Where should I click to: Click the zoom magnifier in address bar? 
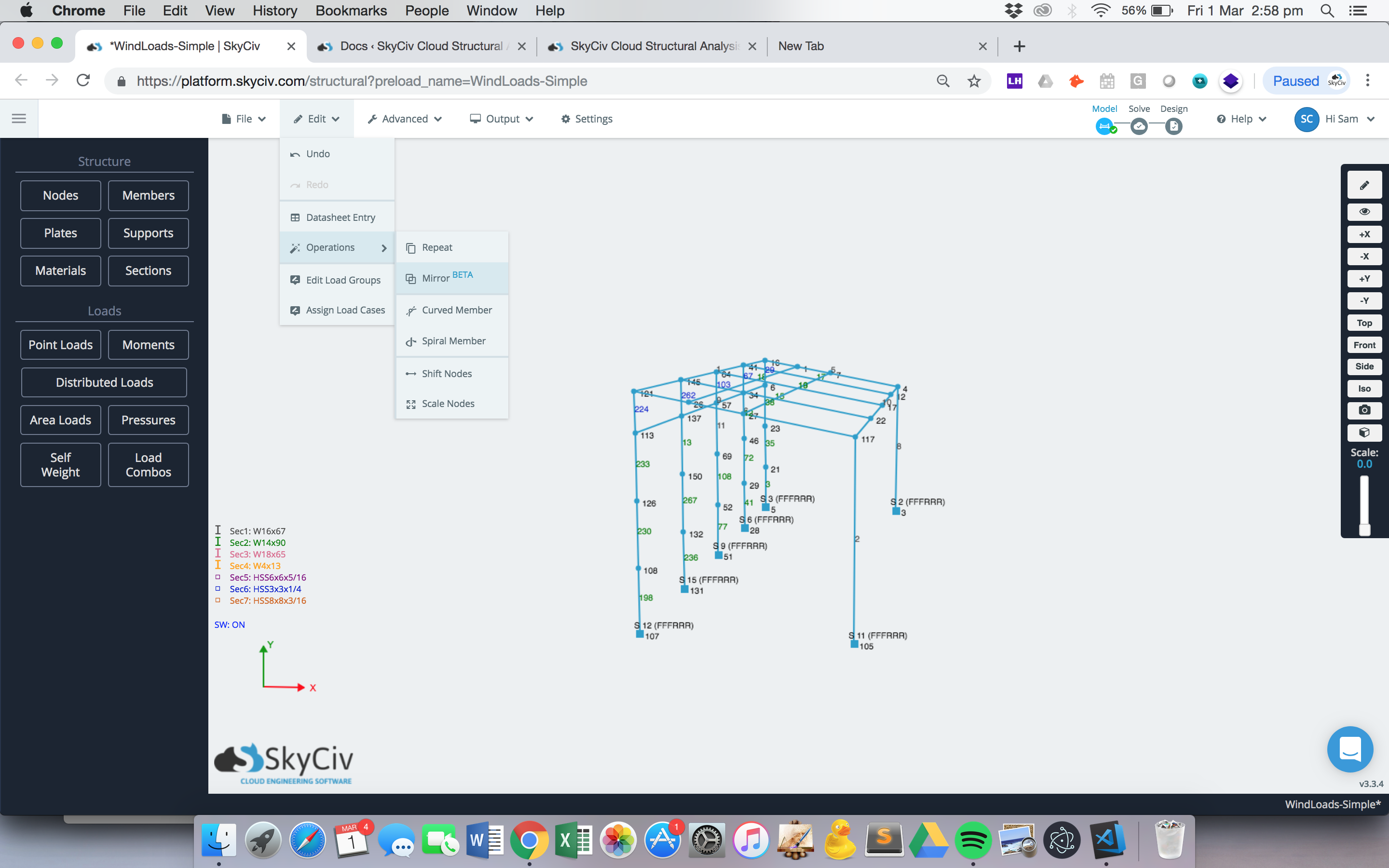[943, 81]
